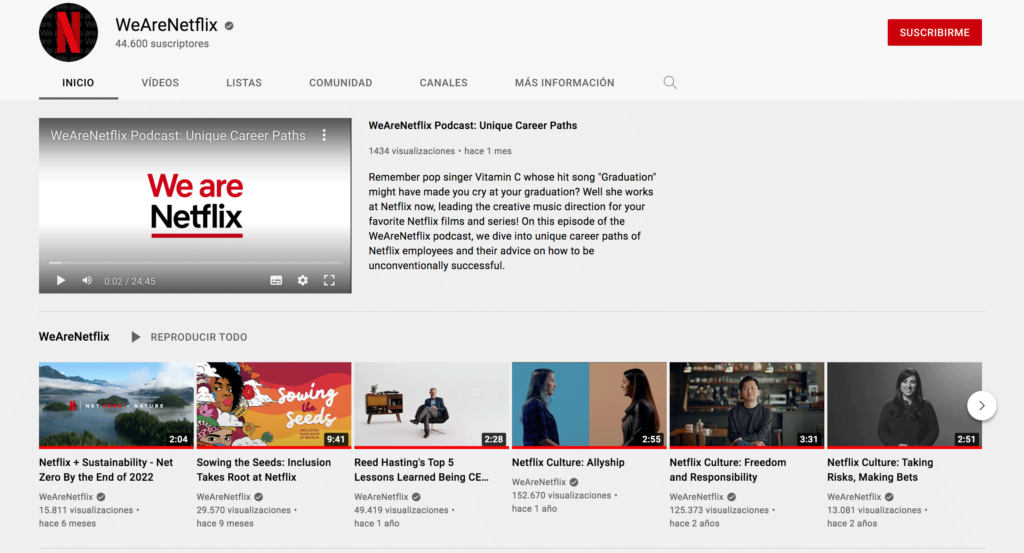The image size is (1024, 553).
Task: Click the Reproducir Todo play icon
Action: pos(136,337)
